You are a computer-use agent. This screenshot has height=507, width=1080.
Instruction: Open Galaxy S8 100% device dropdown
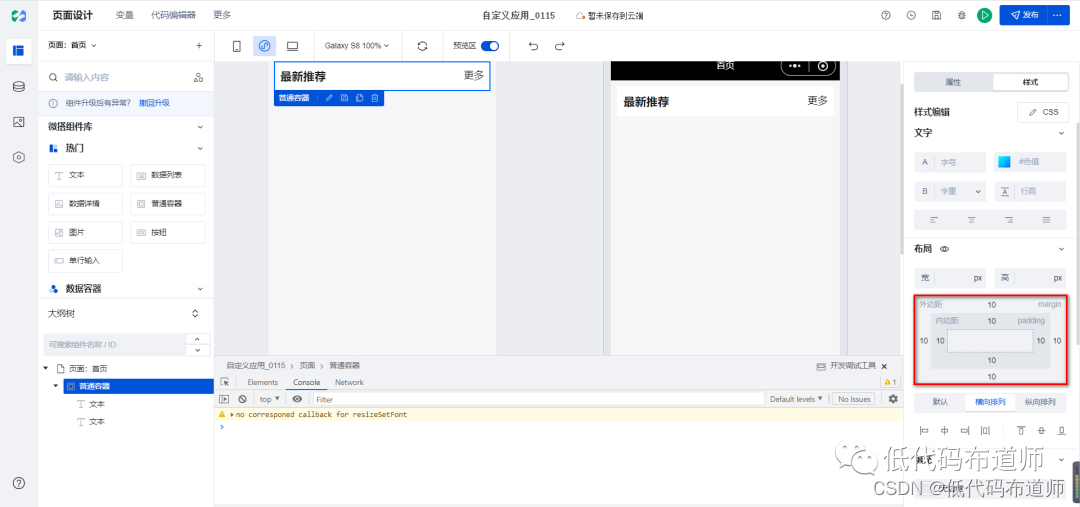tap(357, 46)
